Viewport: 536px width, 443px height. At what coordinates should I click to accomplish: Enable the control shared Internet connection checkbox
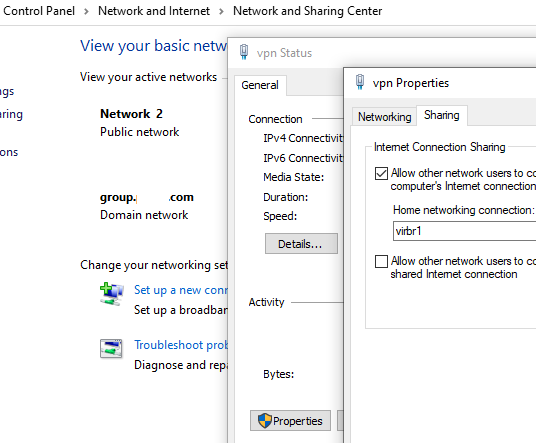(381, 261)
